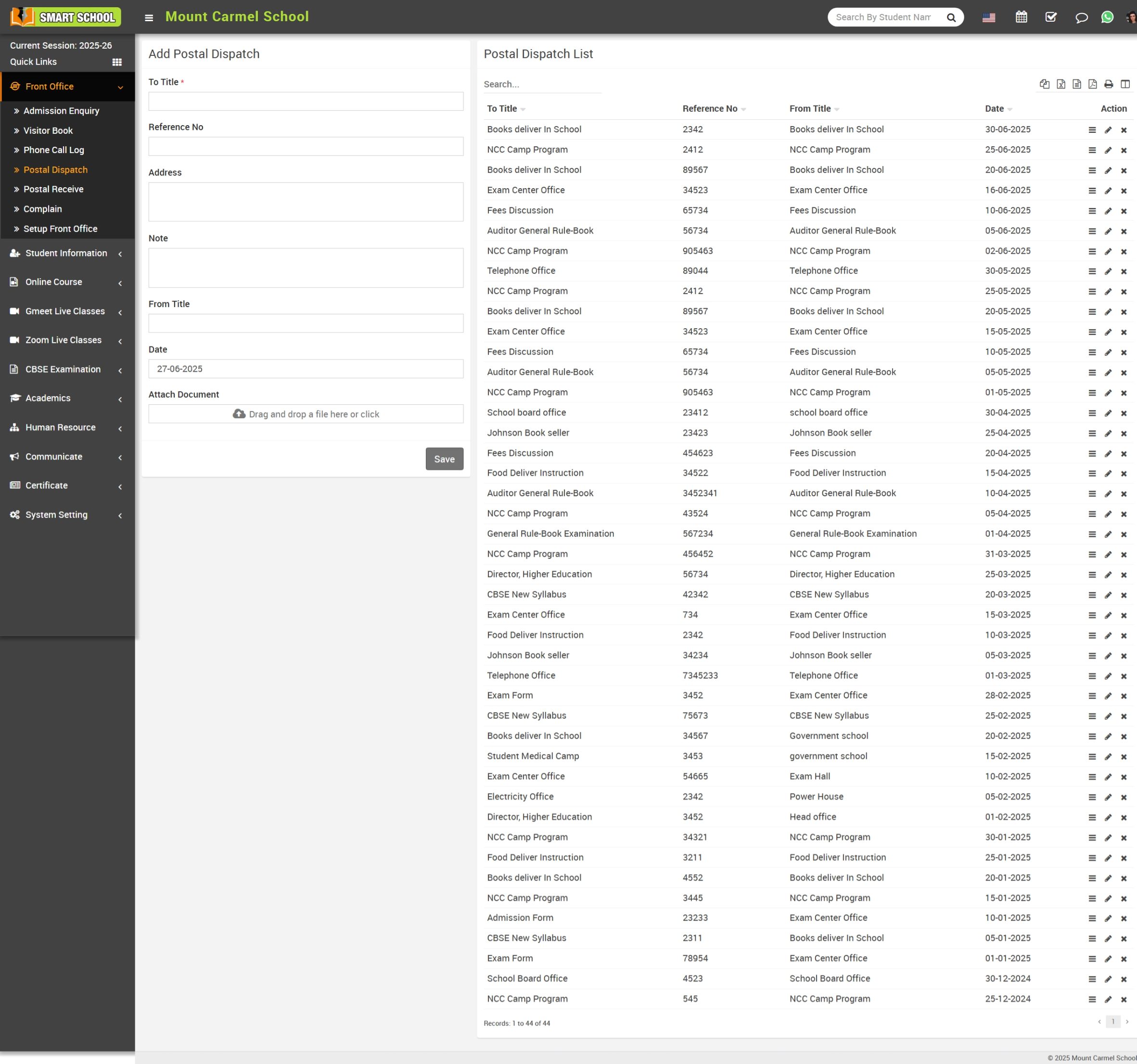Image resolution: width=1137 pixels, height=1064 pixels.
Task: Open the Quick Links grid icon
Action: tap(116, 62)
